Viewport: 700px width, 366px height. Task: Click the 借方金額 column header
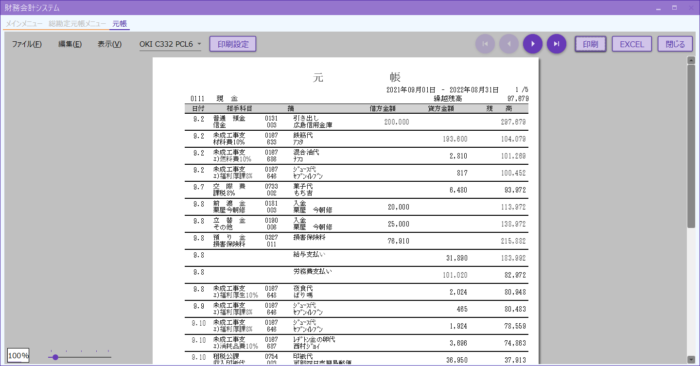coord(383,108)
